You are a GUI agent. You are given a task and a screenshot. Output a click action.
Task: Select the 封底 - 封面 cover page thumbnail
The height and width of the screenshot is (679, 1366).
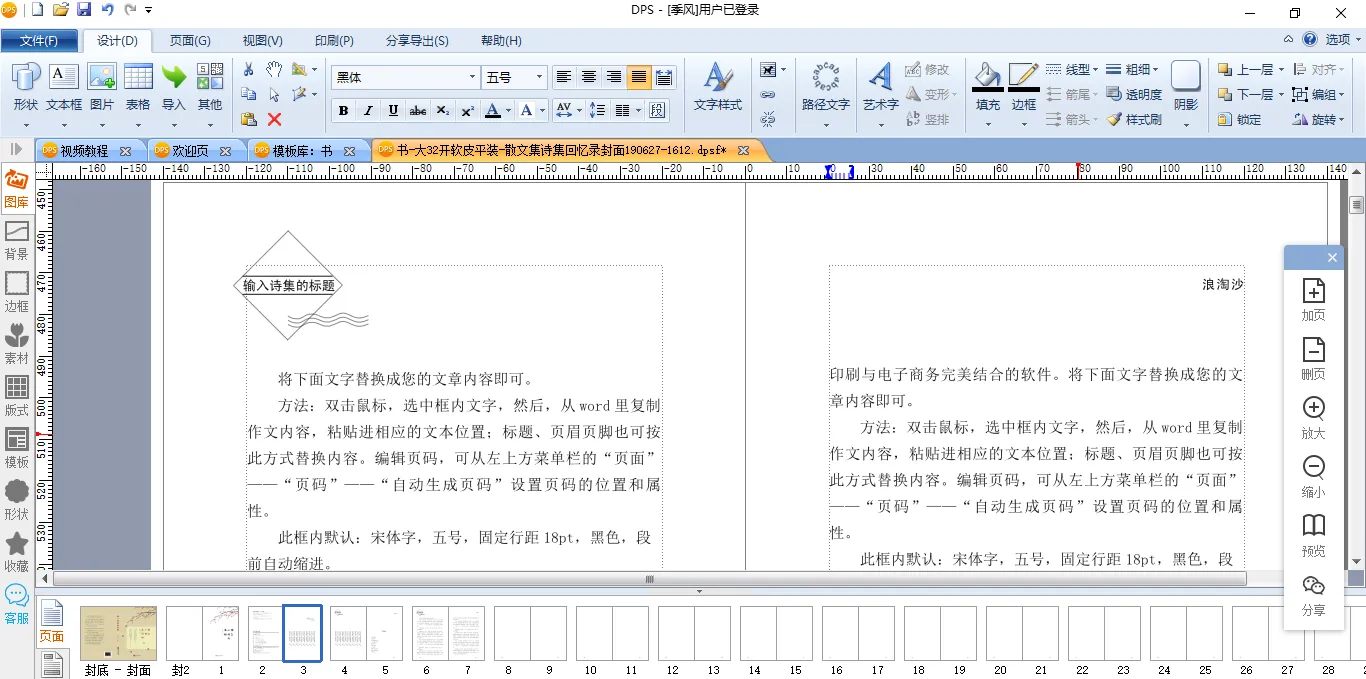(x=118, y=633)
